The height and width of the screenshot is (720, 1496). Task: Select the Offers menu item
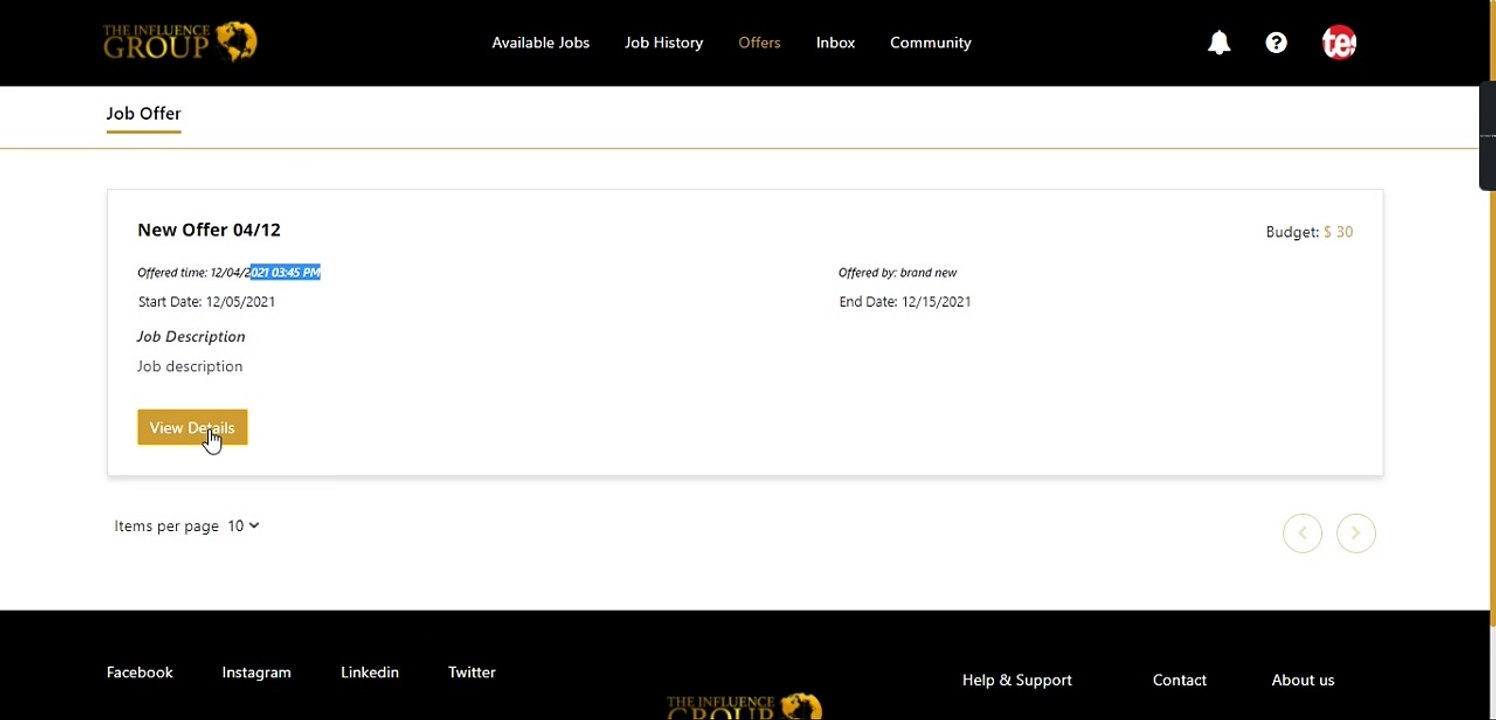pos(759,43)
